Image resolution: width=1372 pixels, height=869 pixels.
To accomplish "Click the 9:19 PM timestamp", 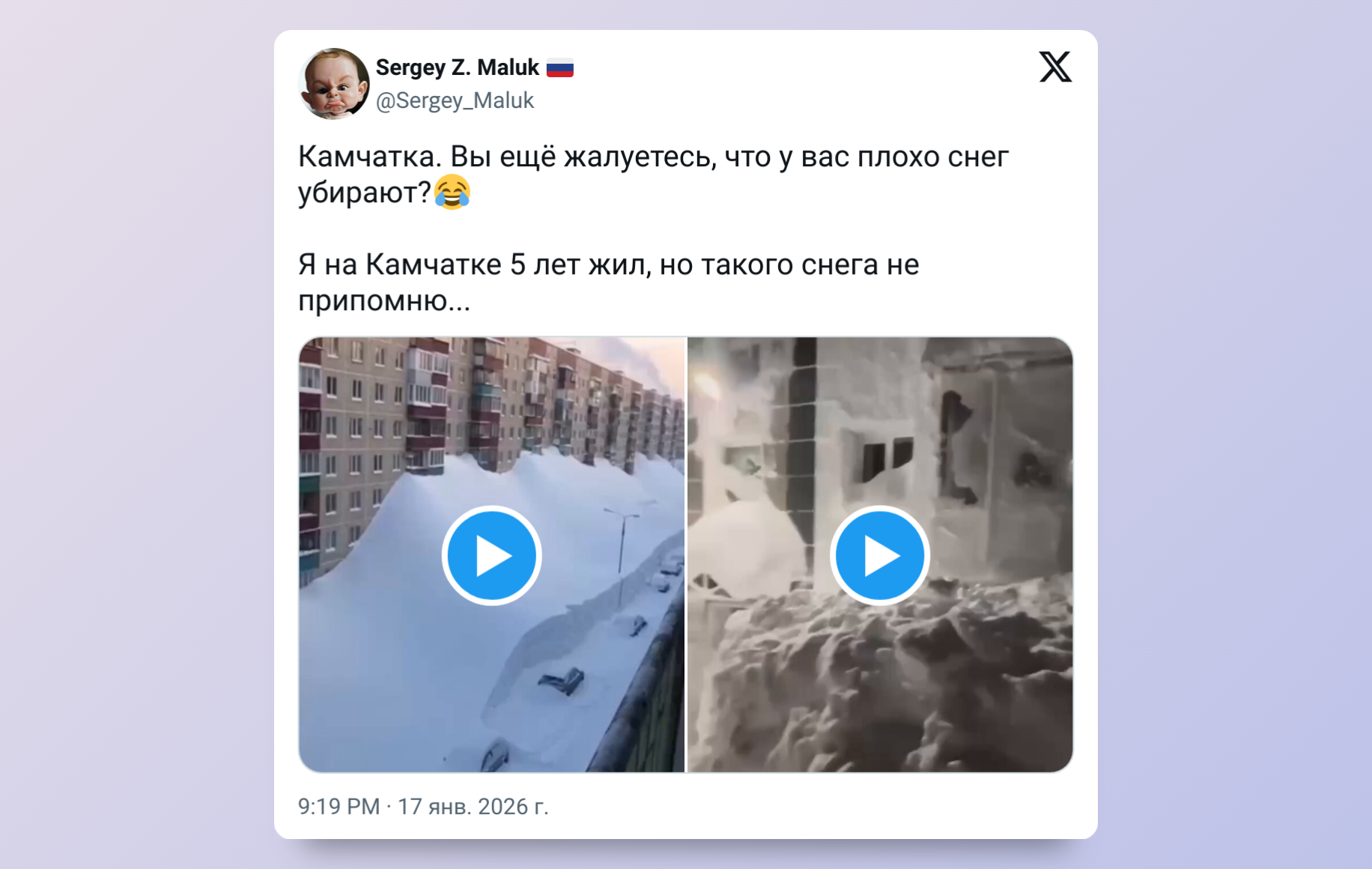I will (339, 806).
